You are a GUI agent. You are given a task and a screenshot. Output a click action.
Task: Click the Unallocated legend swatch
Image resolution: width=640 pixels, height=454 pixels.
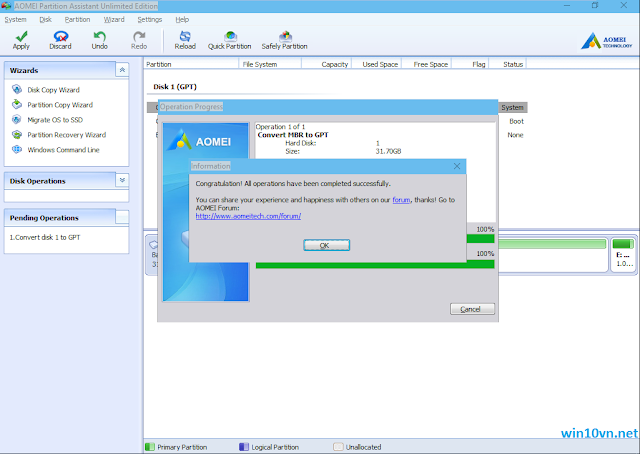338,447
